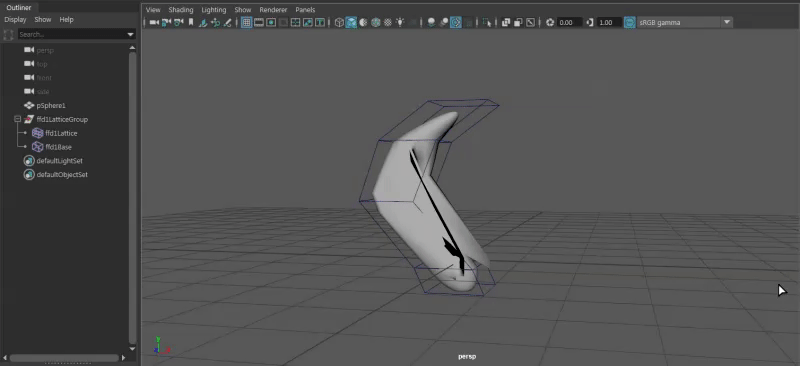Click the Outliner horizontal scrollbar
The width and height of the screenshot is (800, 366).
coord(63,358)
